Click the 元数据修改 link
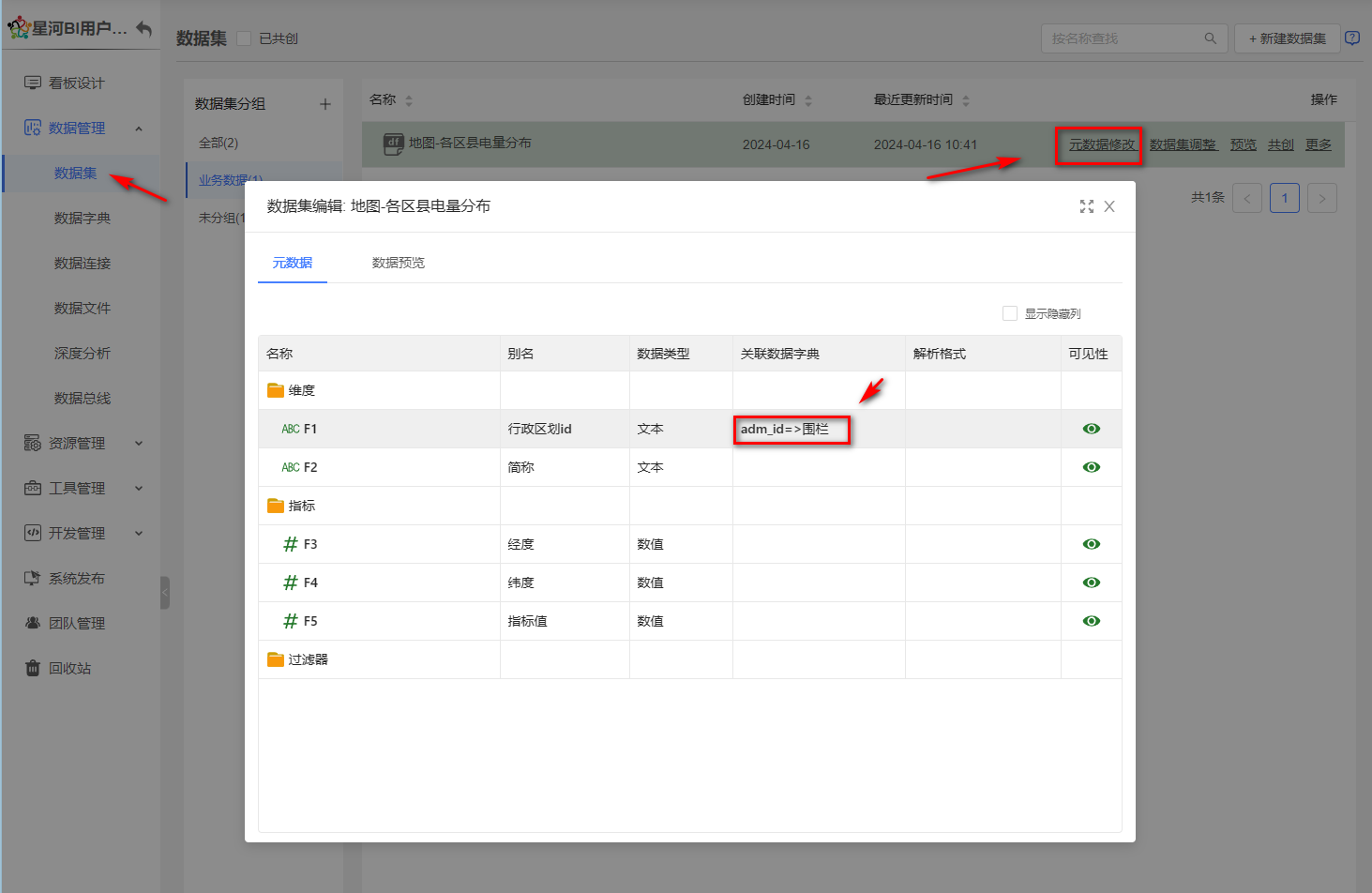The height and width of the screenshot is (893, 1372). click(1101, 144)
